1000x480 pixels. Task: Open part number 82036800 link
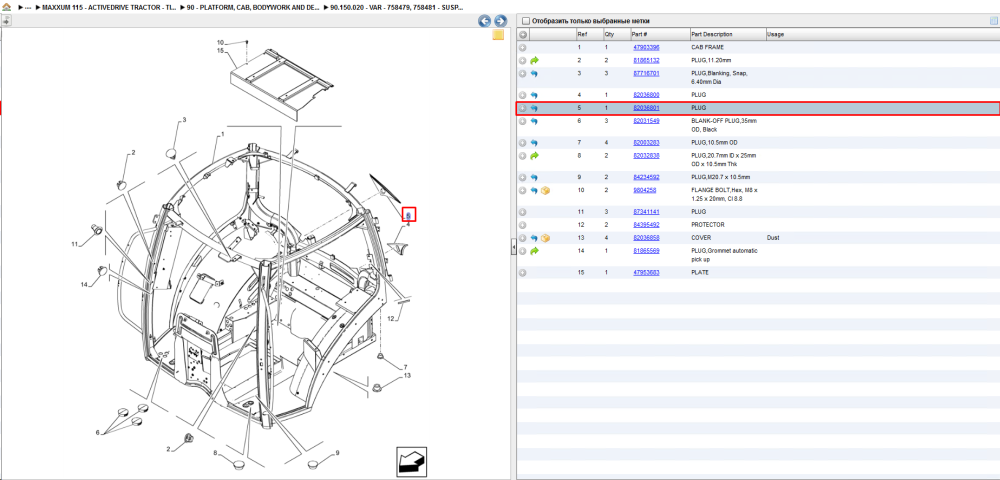(646, 95)
